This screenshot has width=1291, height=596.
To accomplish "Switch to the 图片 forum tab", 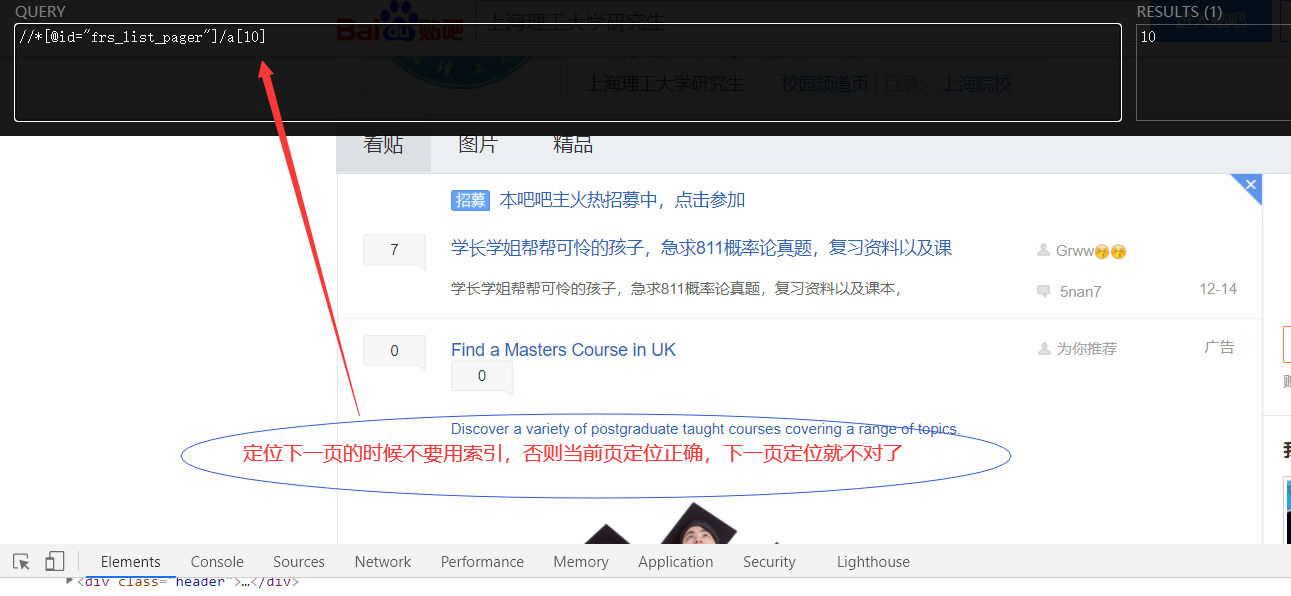I will point(478,145).
